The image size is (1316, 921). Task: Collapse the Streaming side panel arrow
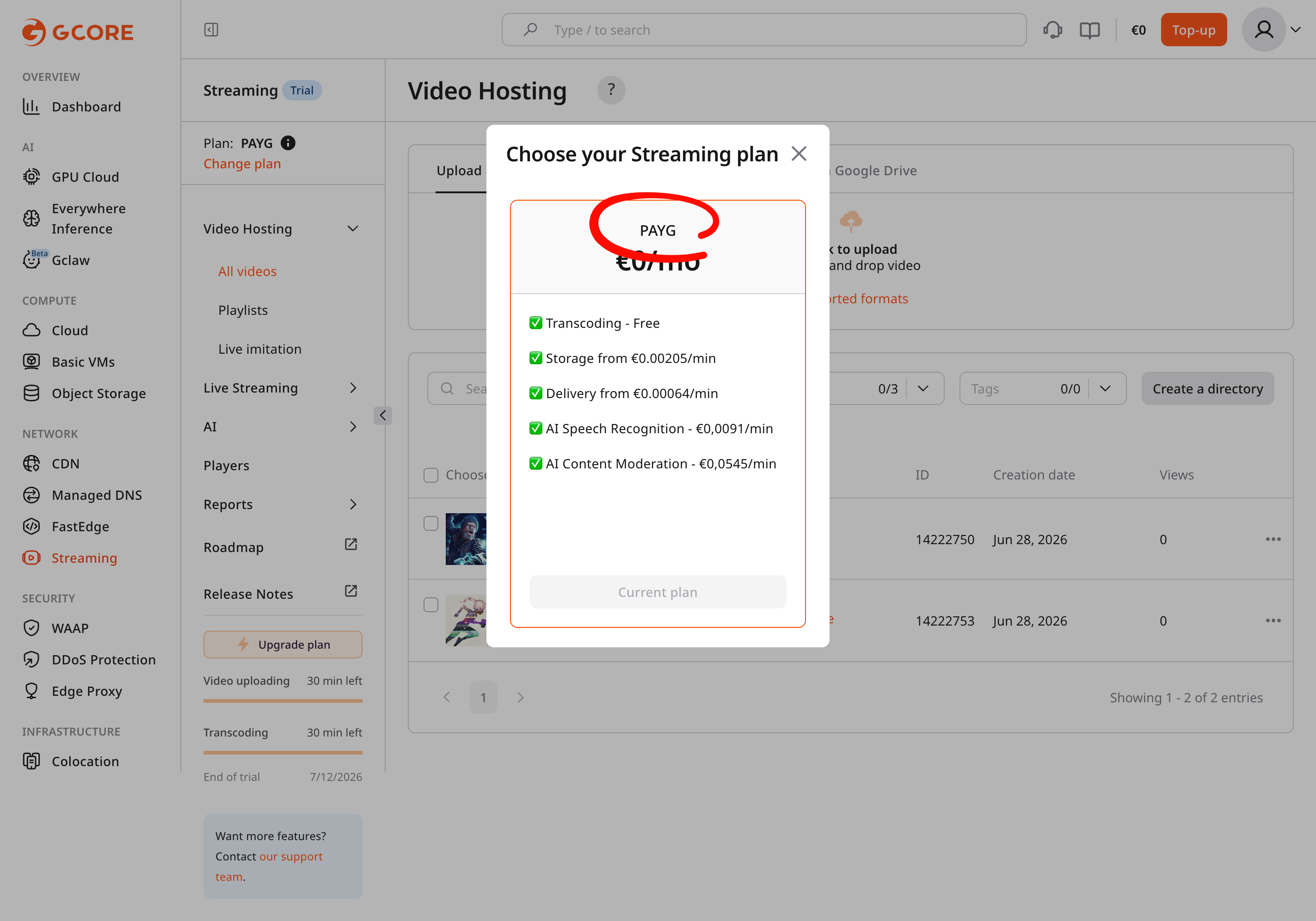point(383,416)
